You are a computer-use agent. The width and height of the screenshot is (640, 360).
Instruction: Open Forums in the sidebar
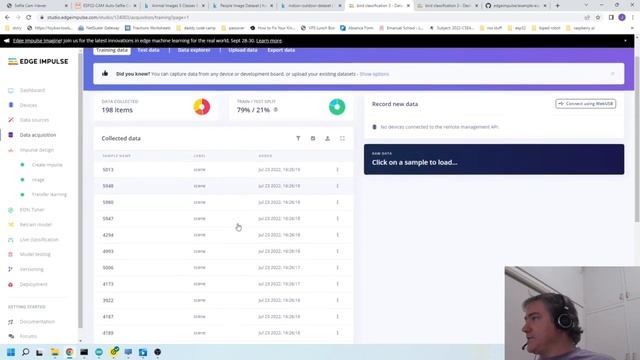coord(28,336)
